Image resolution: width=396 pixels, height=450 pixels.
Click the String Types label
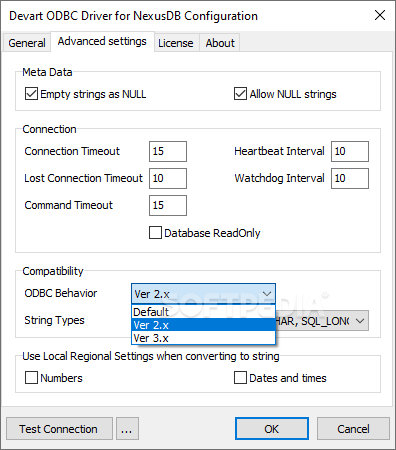pyautogui.click(x=54, y=320)
